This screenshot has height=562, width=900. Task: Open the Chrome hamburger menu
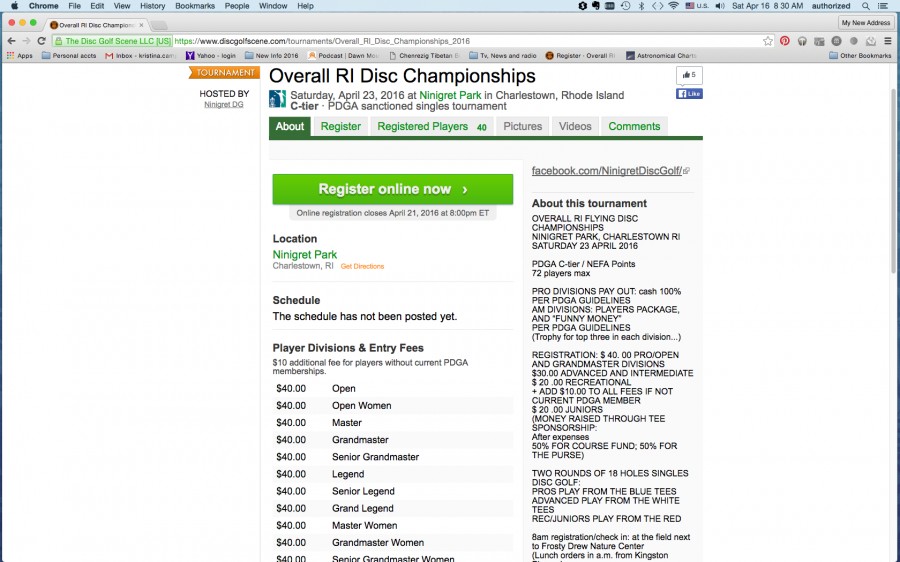[x=888, y=41]
